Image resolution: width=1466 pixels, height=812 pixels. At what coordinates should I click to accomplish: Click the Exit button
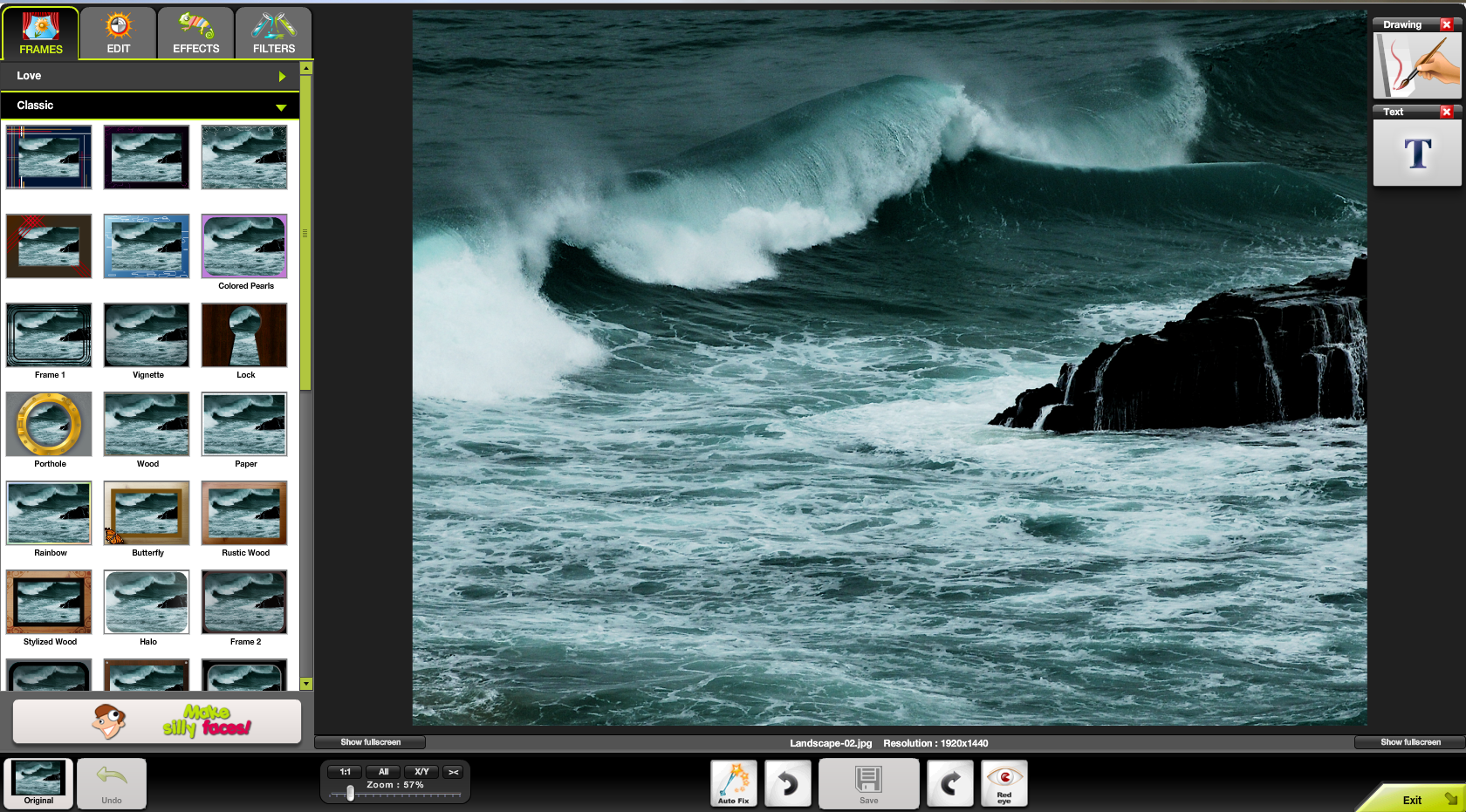(1414, 799)
